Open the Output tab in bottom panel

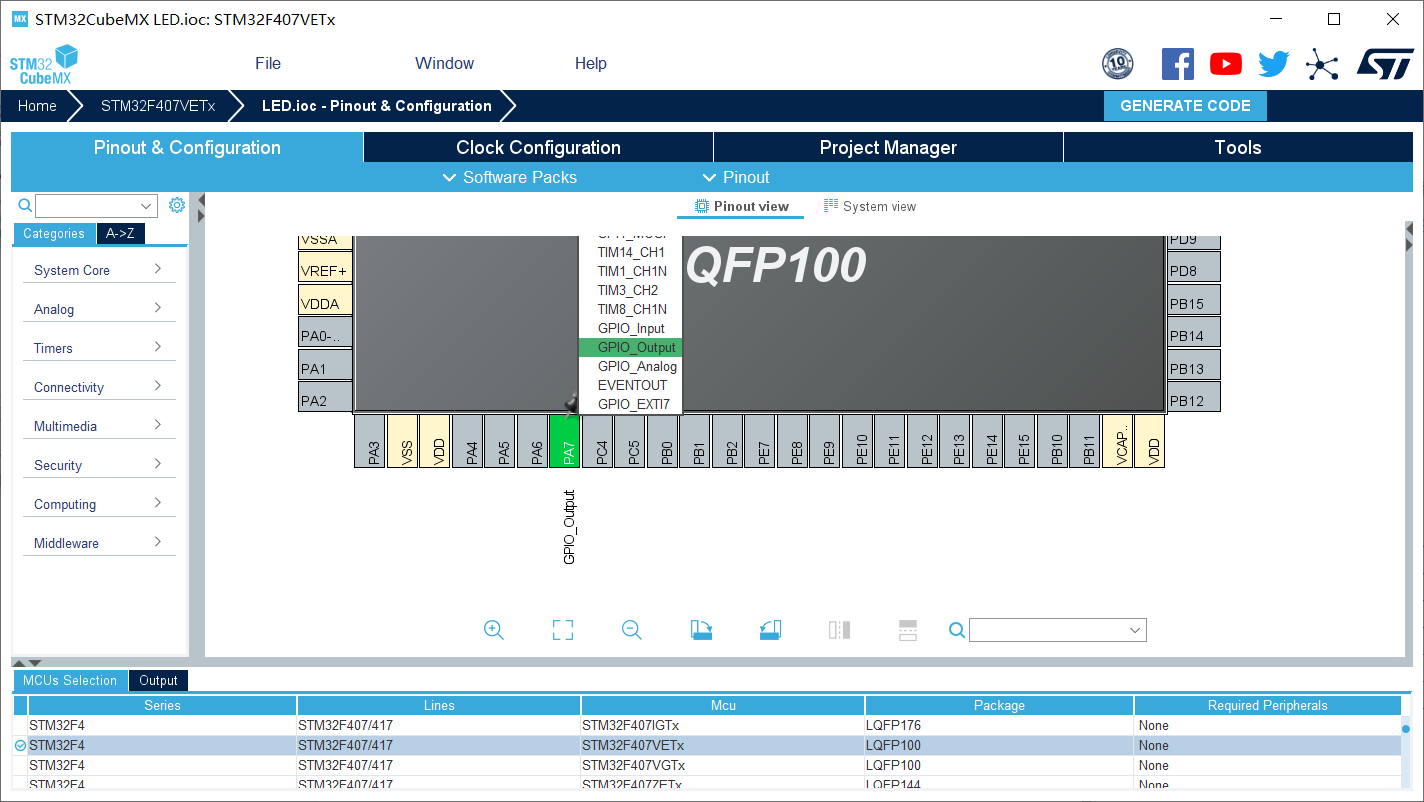(158, 680)
